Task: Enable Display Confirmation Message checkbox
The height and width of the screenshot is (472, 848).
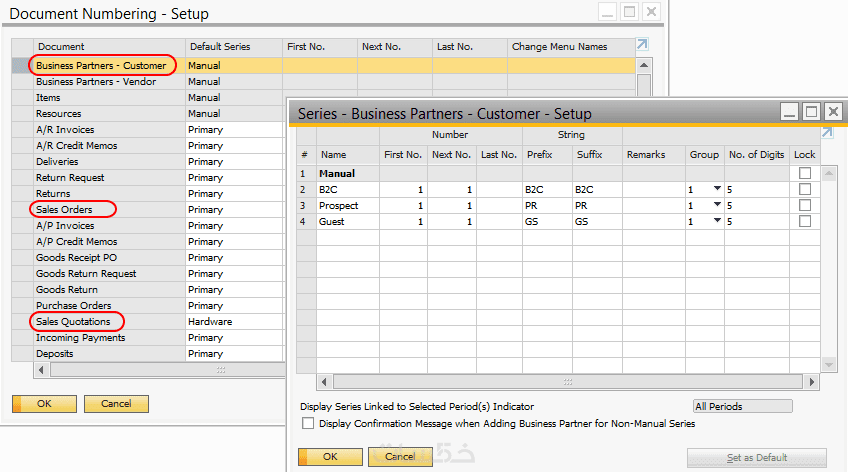Action: click(x=308, y=424)
